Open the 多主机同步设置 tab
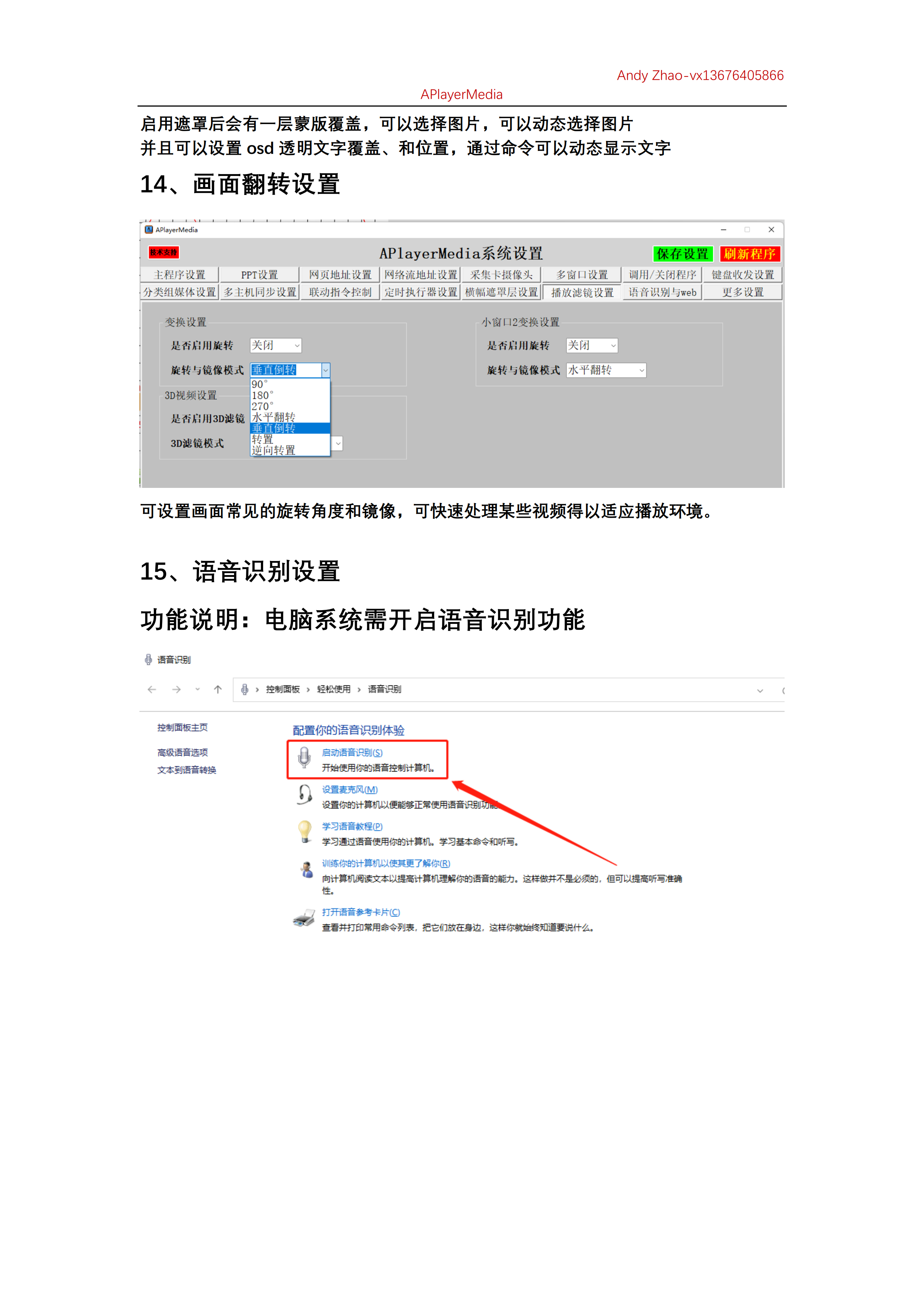924x1306 pixels. click(259, 292)
